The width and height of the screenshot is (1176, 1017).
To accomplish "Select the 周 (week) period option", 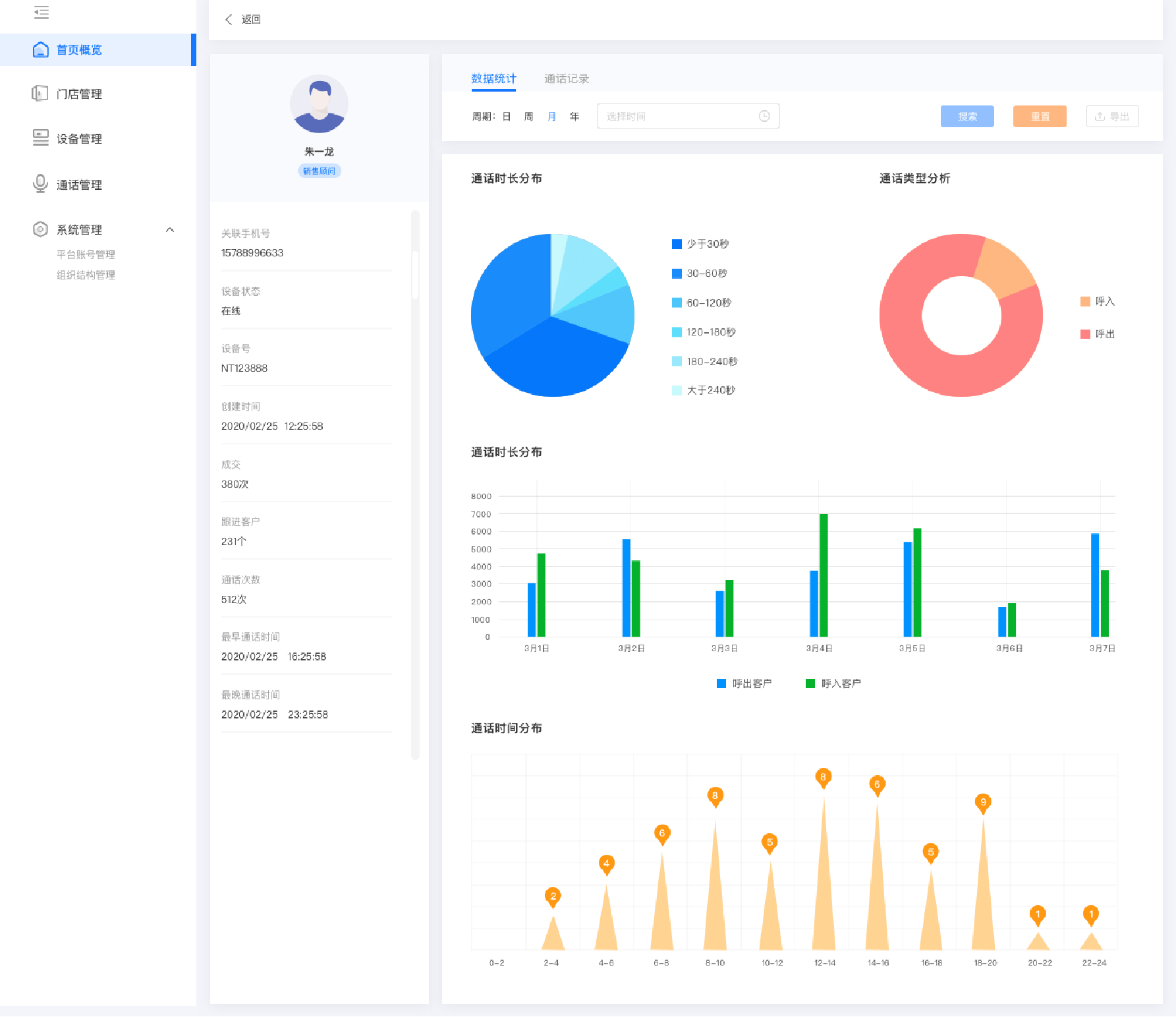I will [x=528, y=117].
